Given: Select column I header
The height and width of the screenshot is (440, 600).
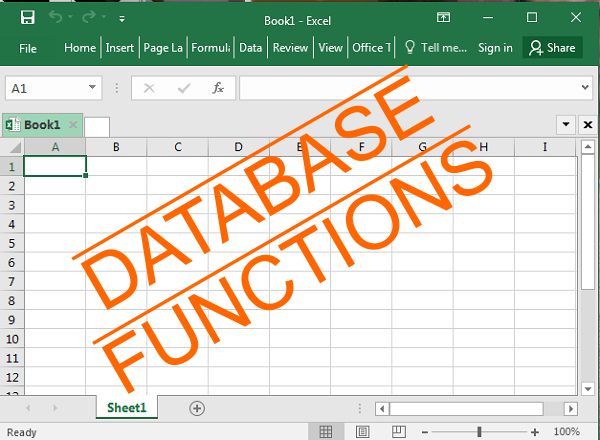Looking at the screenshot, I should (545, 147).
